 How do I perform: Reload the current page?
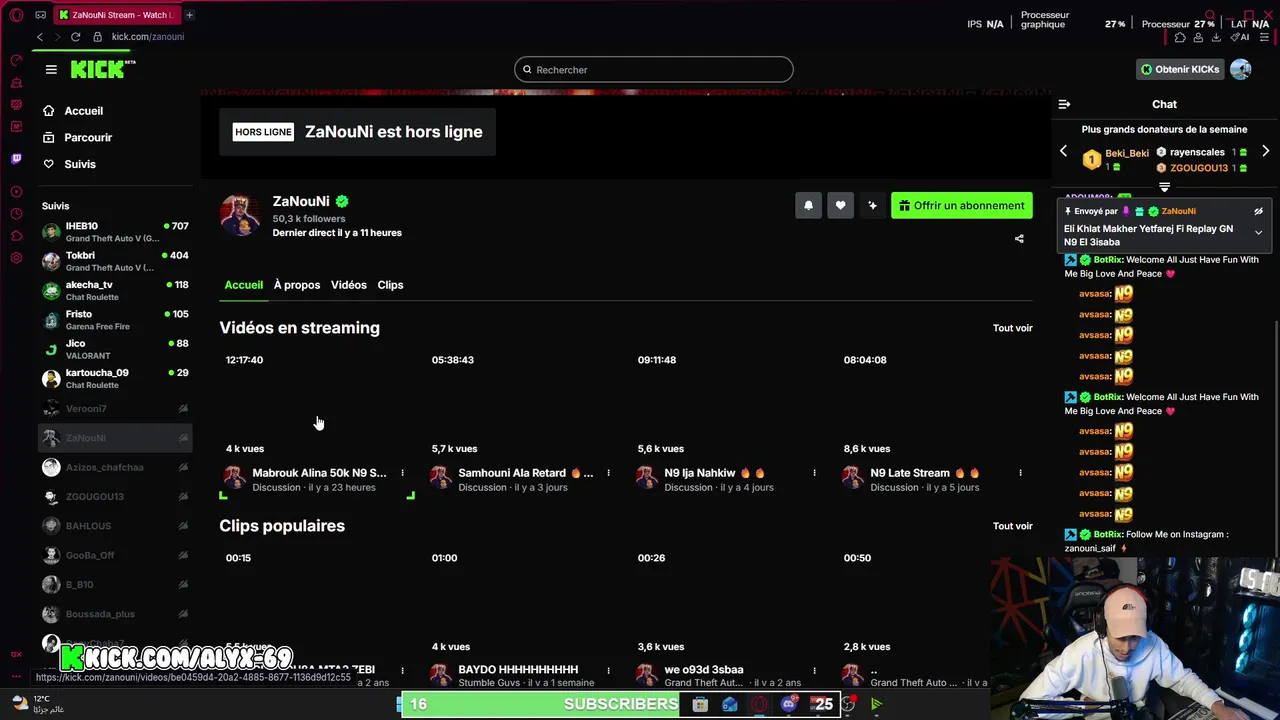click(x=75, y=37)
